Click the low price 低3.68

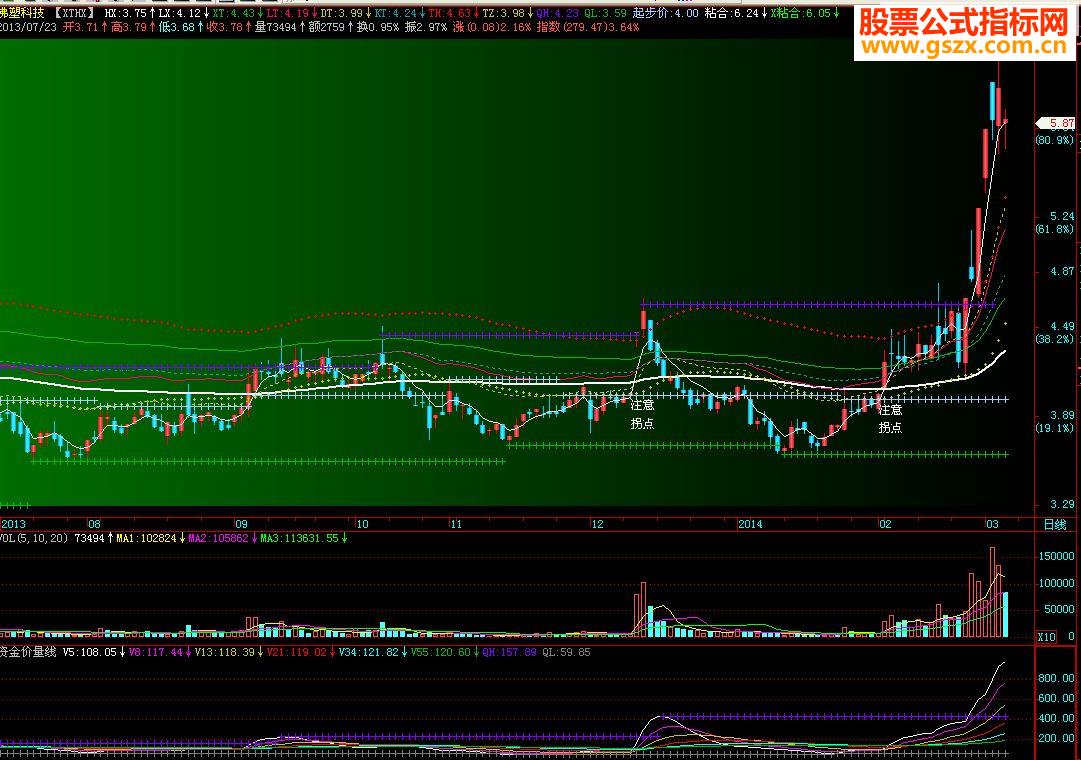(176, 27)
